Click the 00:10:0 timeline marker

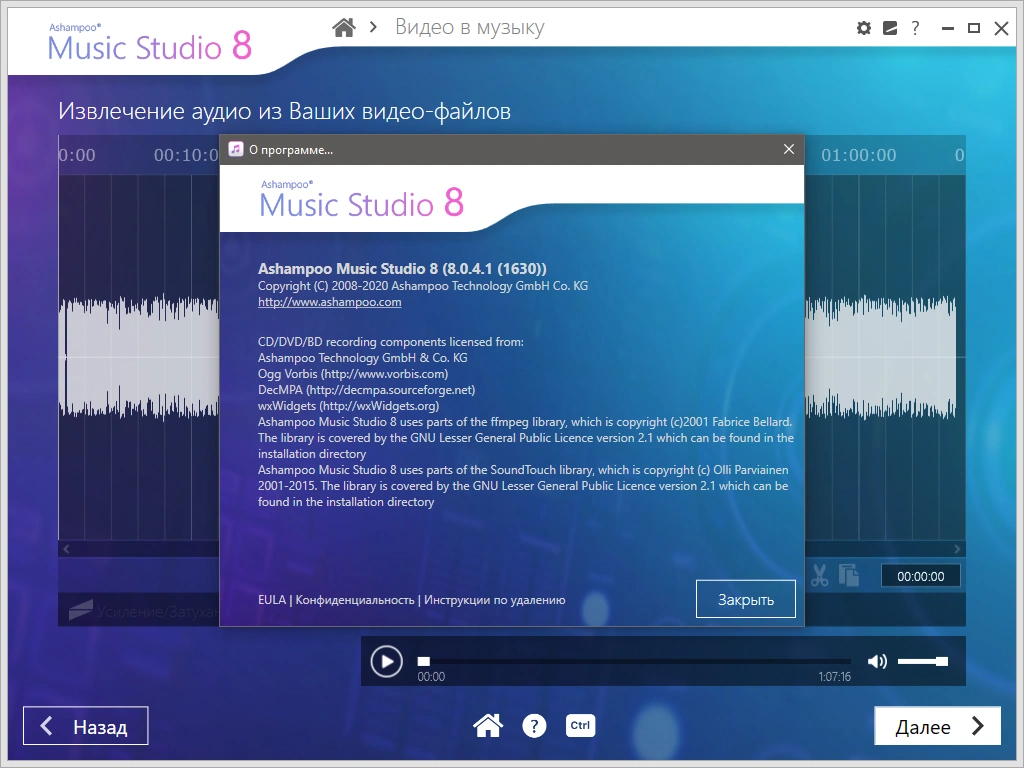186,155
